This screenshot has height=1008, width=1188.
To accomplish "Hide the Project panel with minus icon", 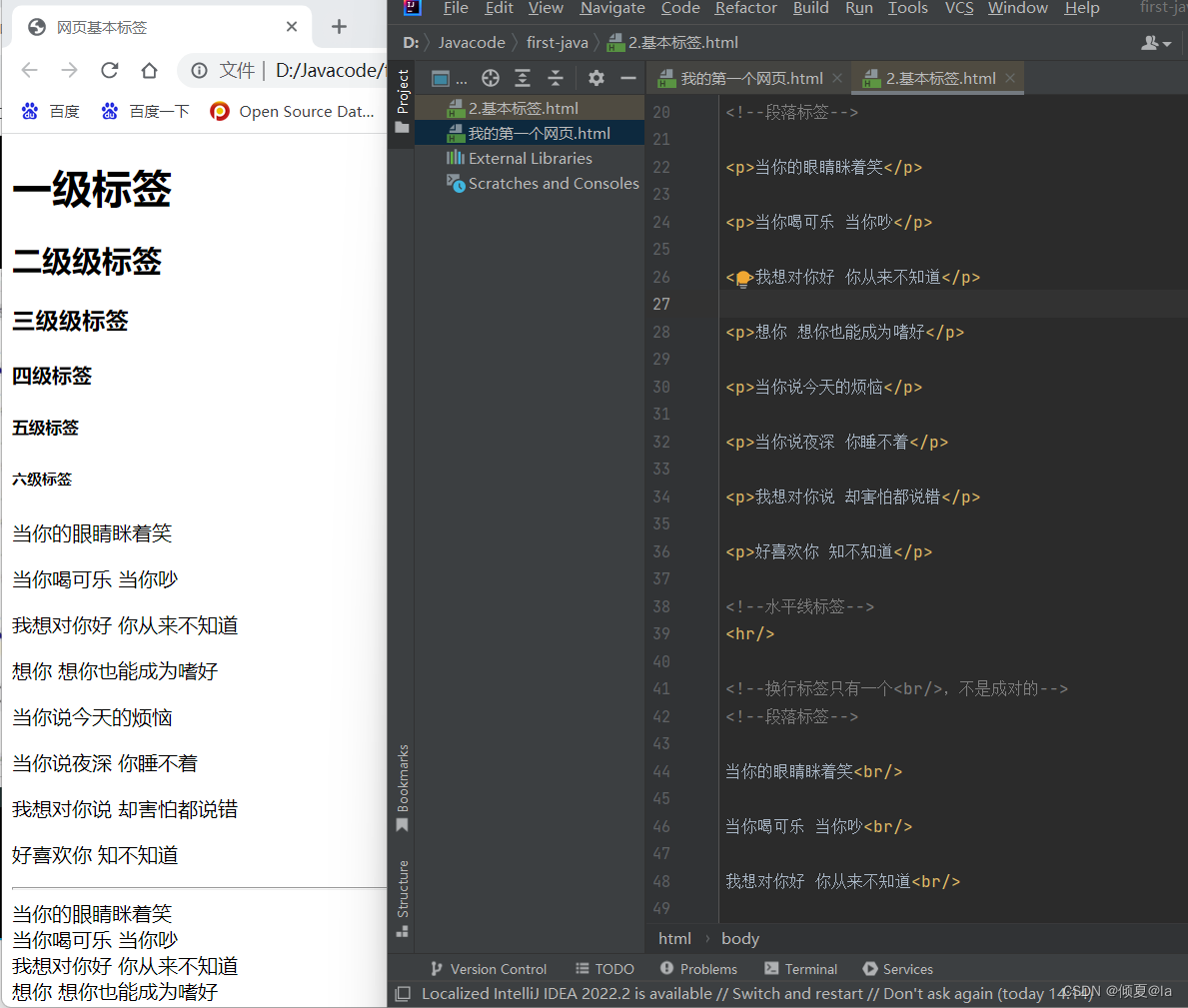I will pyautogui.click(x=628, y=78).
